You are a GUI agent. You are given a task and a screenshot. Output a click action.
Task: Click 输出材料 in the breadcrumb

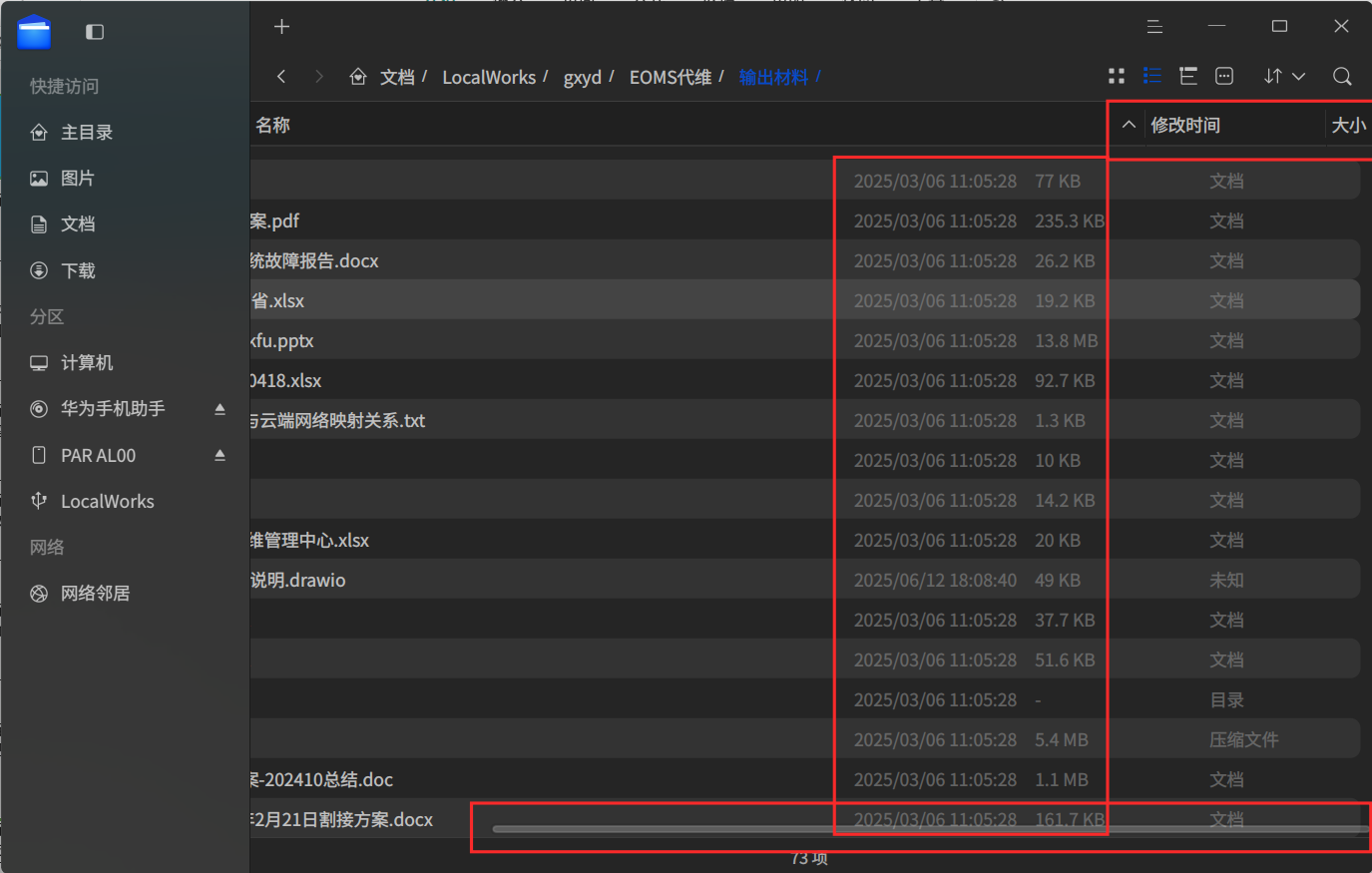point(773,77)
